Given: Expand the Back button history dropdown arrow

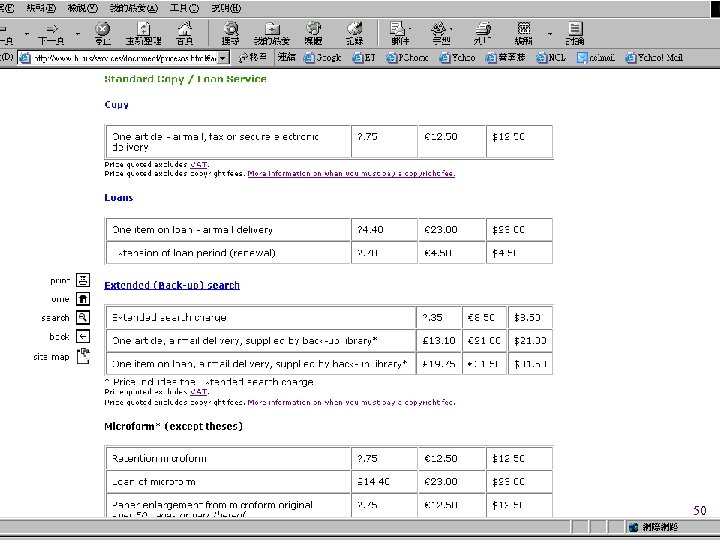Looking at the screenshot, I should pos(27,34).
